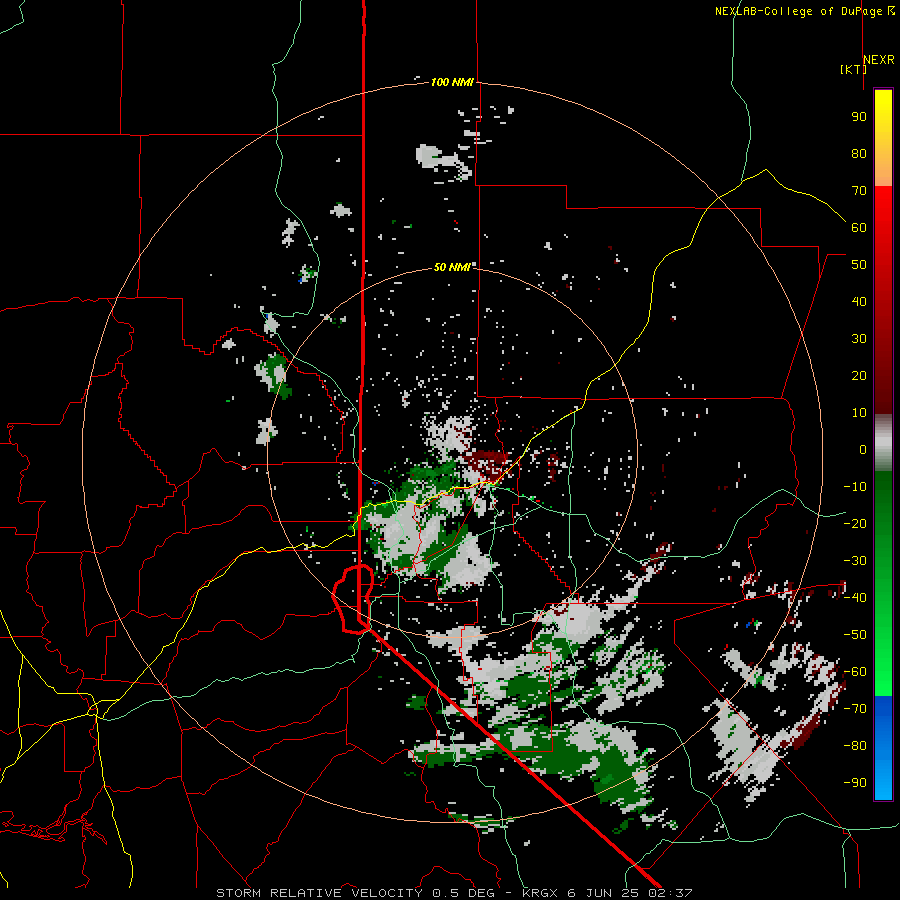Click the red outbound segment of color bar

click(883, 300)
